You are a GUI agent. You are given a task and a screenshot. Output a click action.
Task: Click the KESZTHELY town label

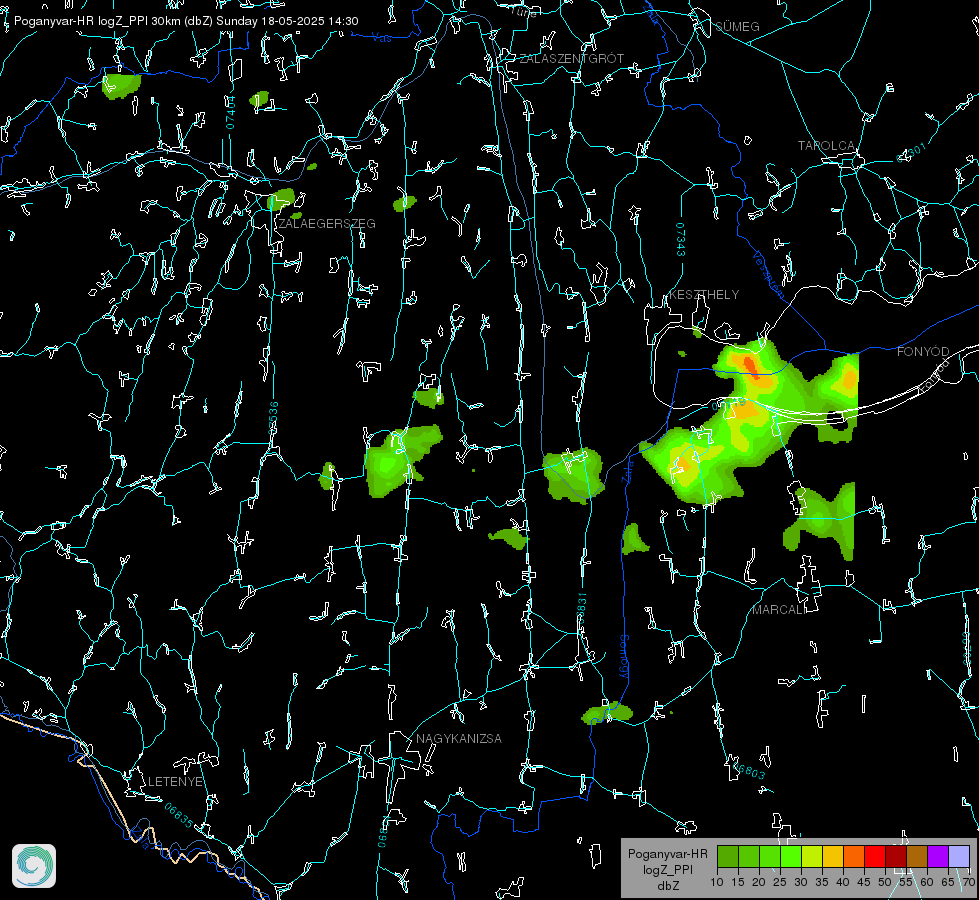pos(704,294)
